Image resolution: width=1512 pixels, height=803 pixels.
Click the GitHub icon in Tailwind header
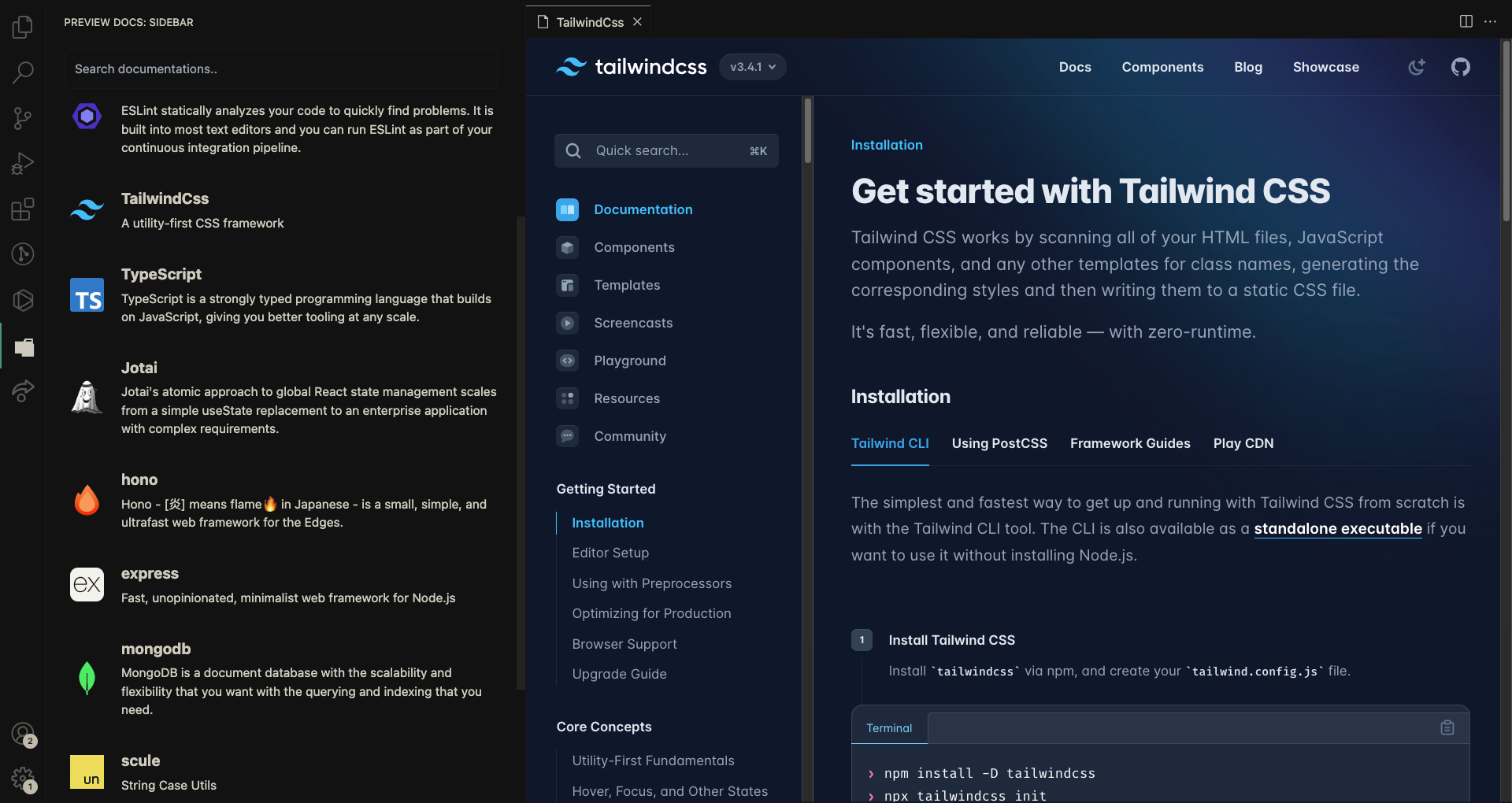[1461, 67]
